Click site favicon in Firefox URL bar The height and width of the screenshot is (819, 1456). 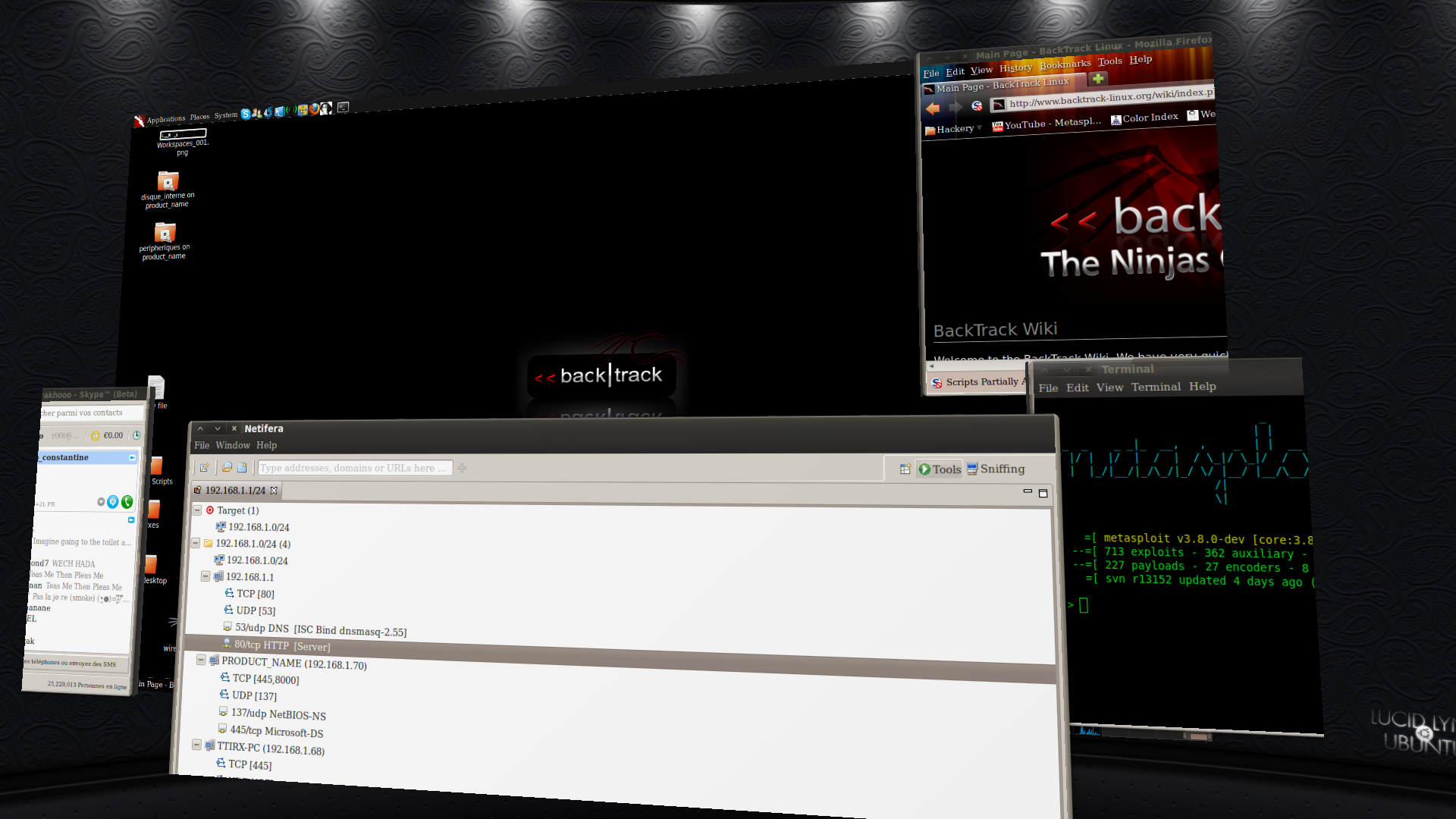tap(999, 105)
